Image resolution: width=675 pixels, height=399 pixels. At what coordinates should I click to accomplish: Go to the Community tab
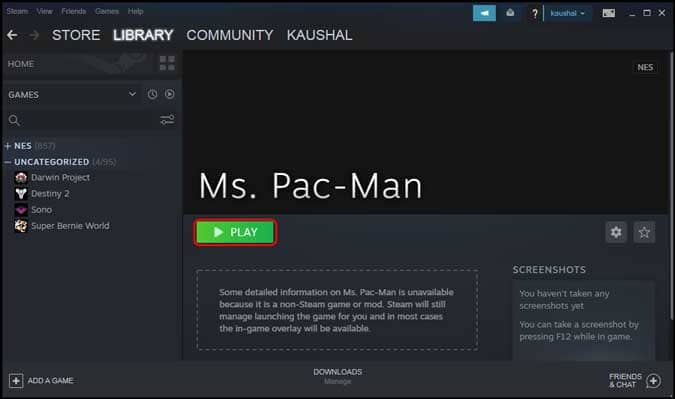(230, 35)
